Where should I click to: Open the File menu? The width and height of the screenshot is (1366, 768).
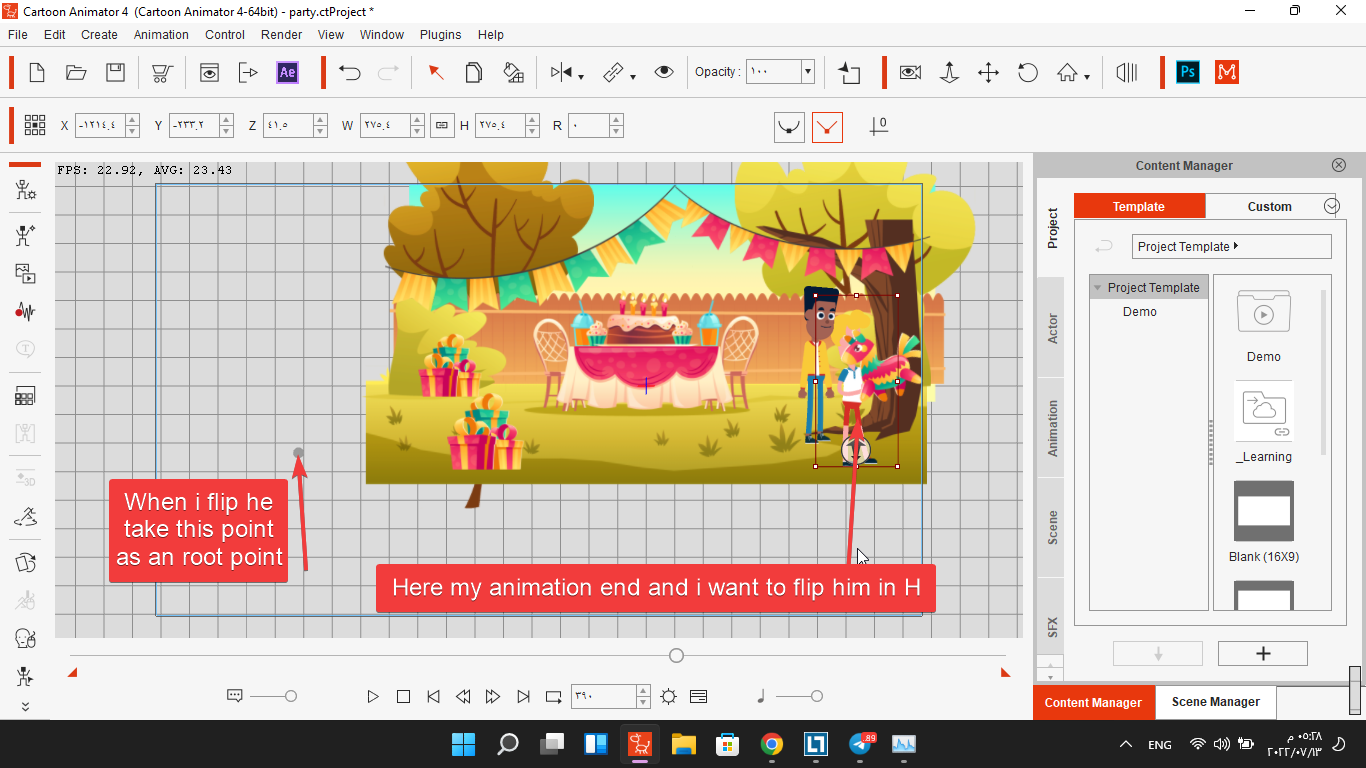pos(18,34)
